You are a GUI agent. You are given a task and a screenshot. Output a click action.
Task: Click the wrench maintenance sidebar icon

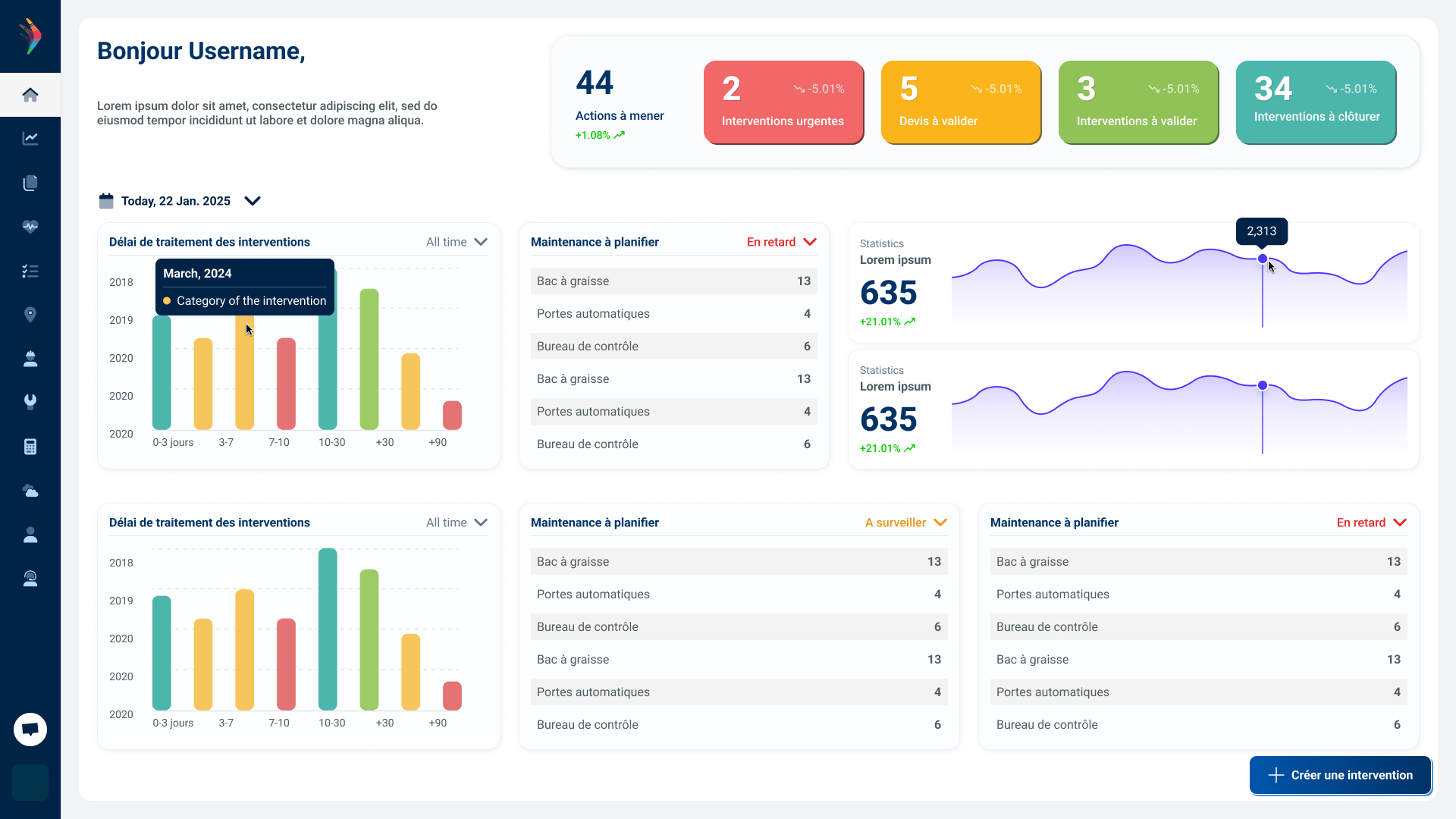(30, 402)
